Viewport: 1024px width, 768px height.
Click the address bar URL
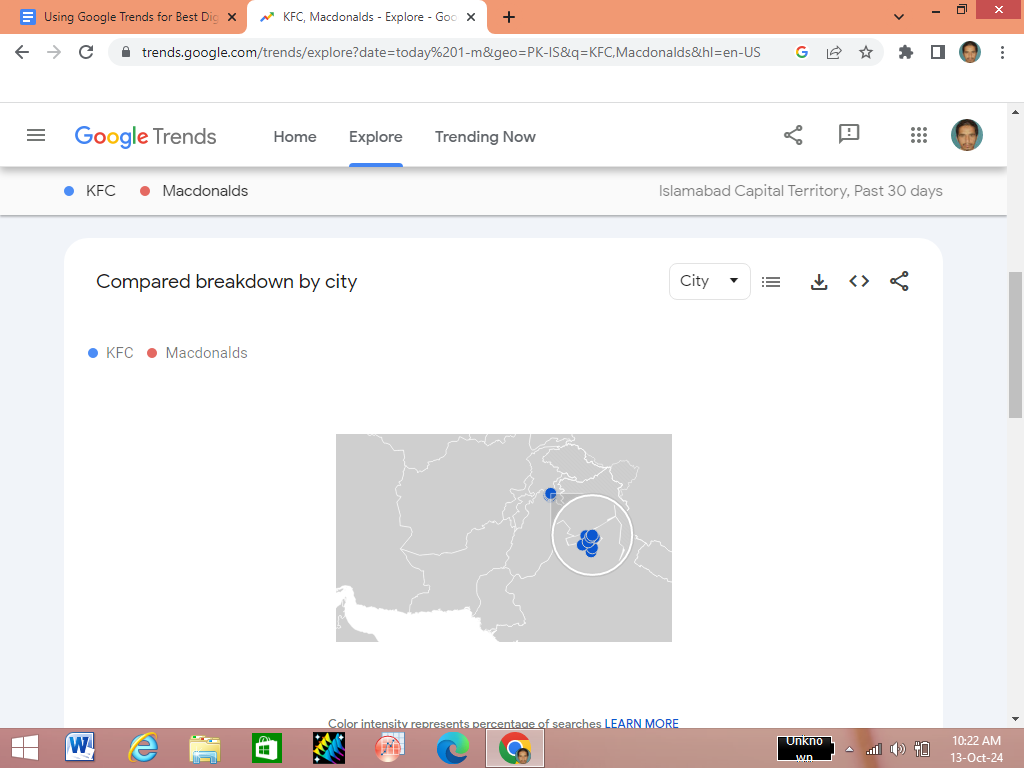tap(450, 52)
